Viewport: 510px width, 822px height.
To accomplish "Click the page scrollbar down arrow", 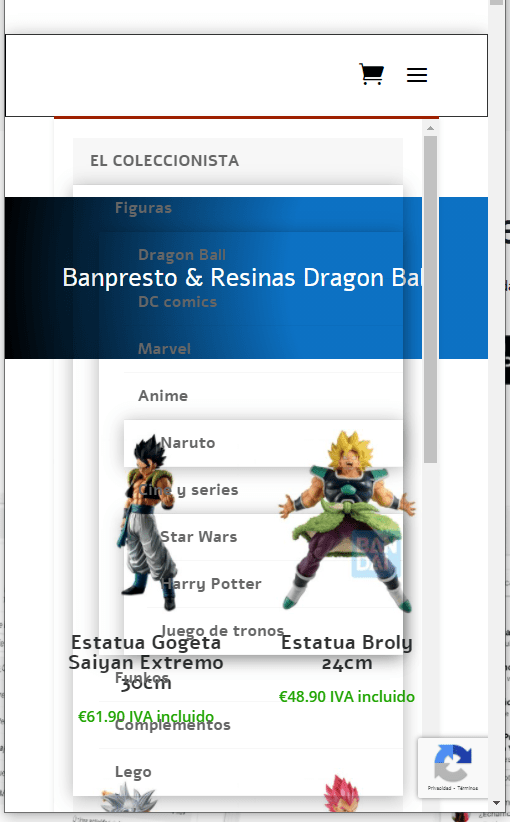I will [496, 803].
